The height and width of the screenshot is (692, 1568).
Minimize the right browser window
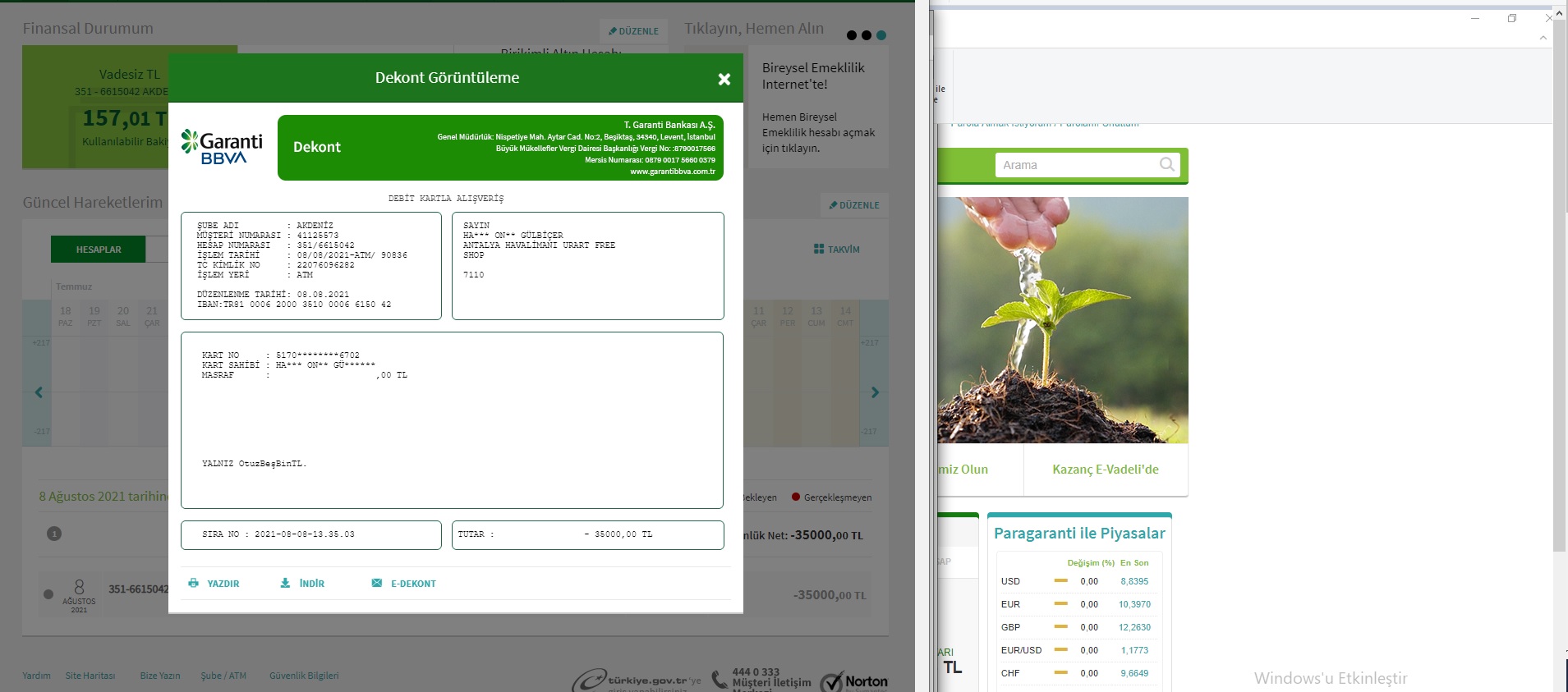click(1475, 18)
